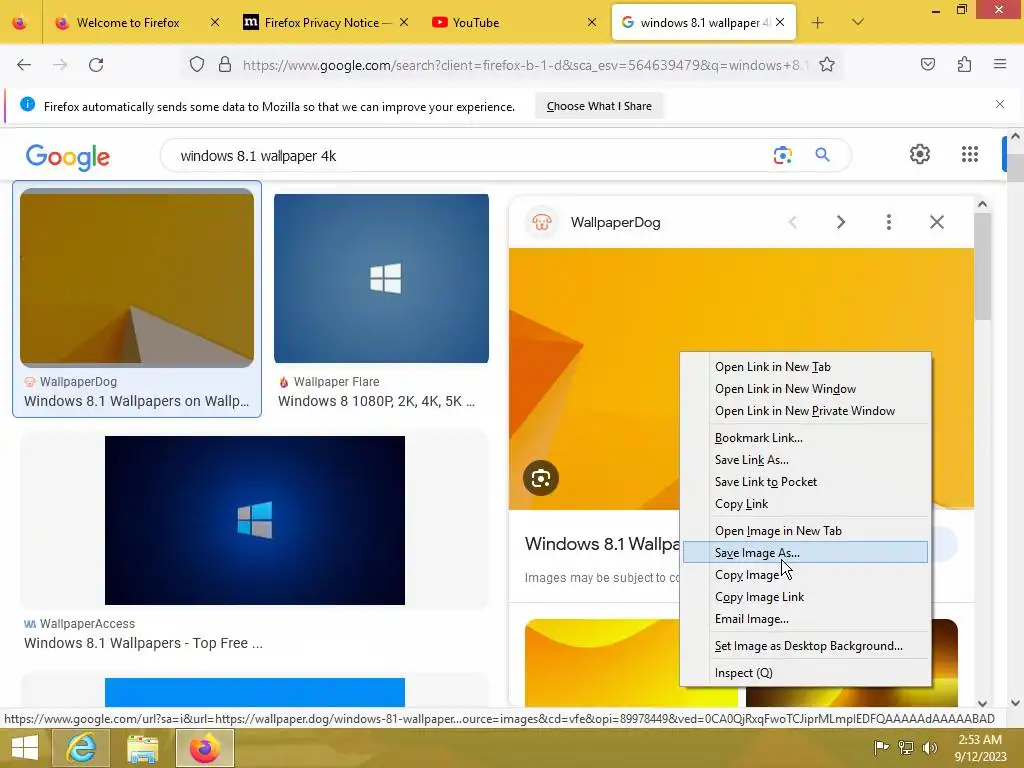Select Save Link to Pocket entry
Viewport: 1024px width, 768px height.
[x=805, y=482]
